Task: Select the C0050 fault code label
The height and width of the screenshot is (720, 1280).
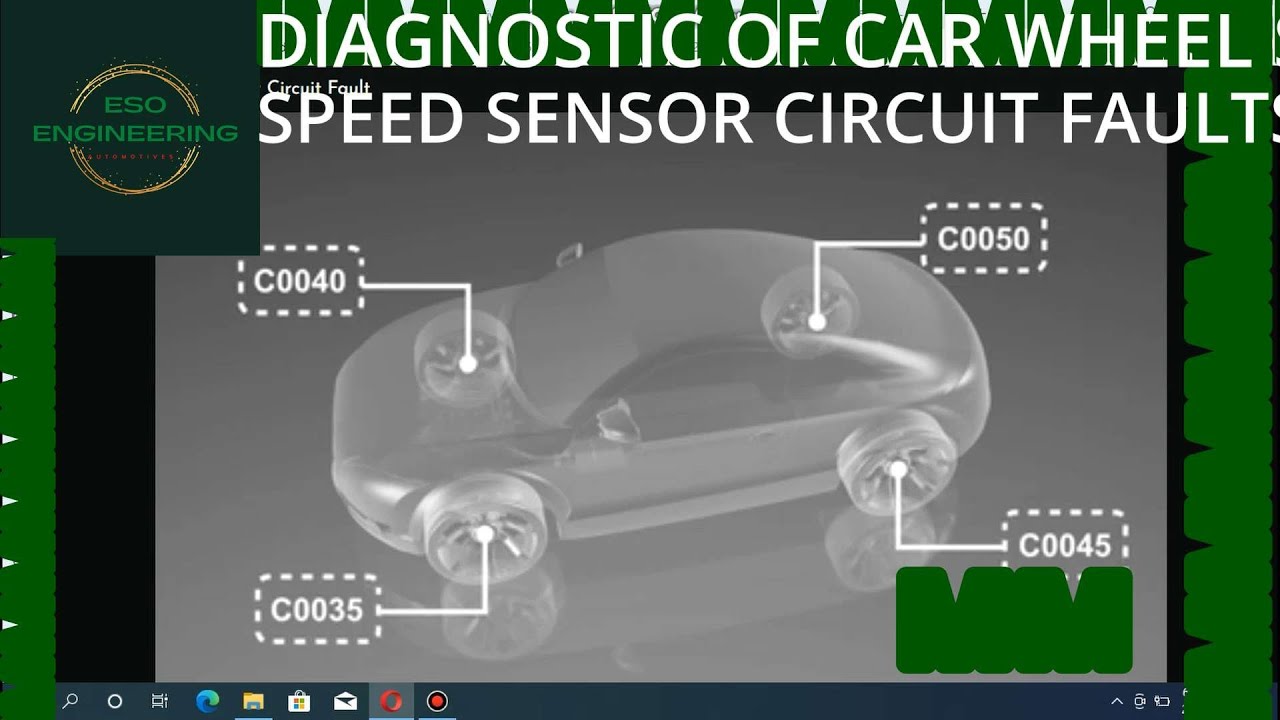Action: (x=983, y=238)
